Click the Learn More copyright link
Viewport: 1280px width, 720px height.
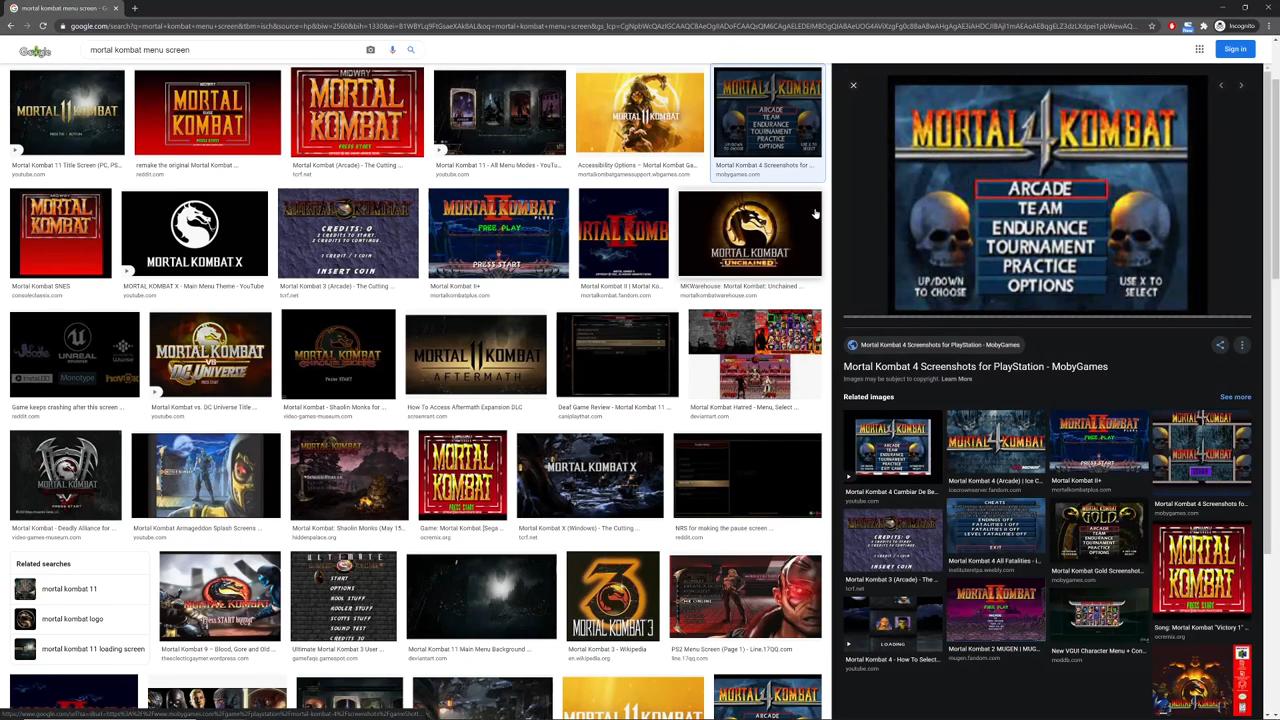[956, 379]
